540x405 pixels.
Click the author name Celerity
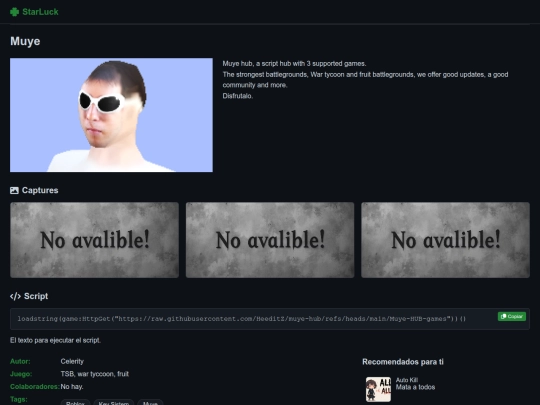72,361
